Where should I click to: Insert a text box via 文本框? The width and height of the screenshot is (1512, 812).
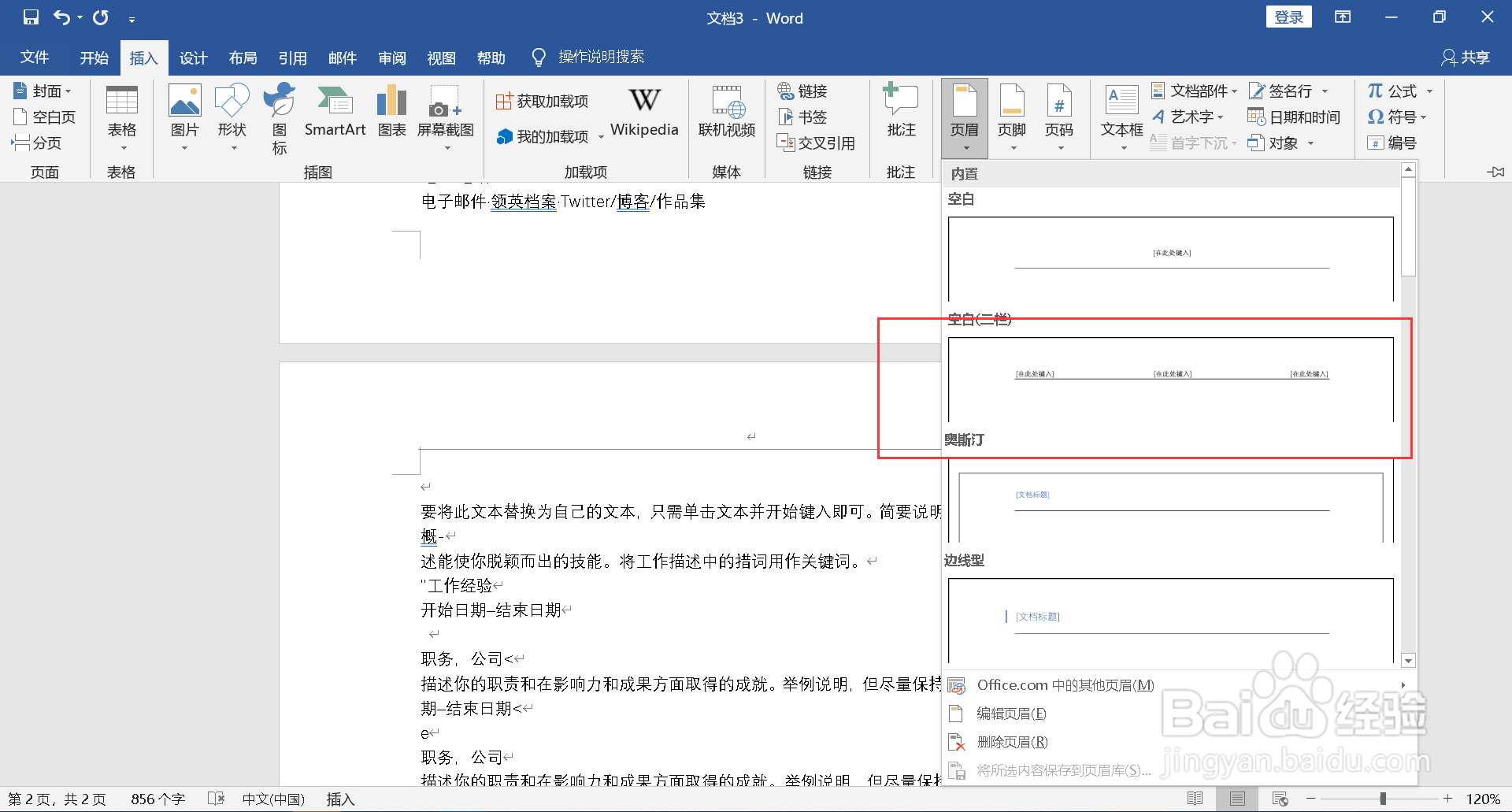1121,114
